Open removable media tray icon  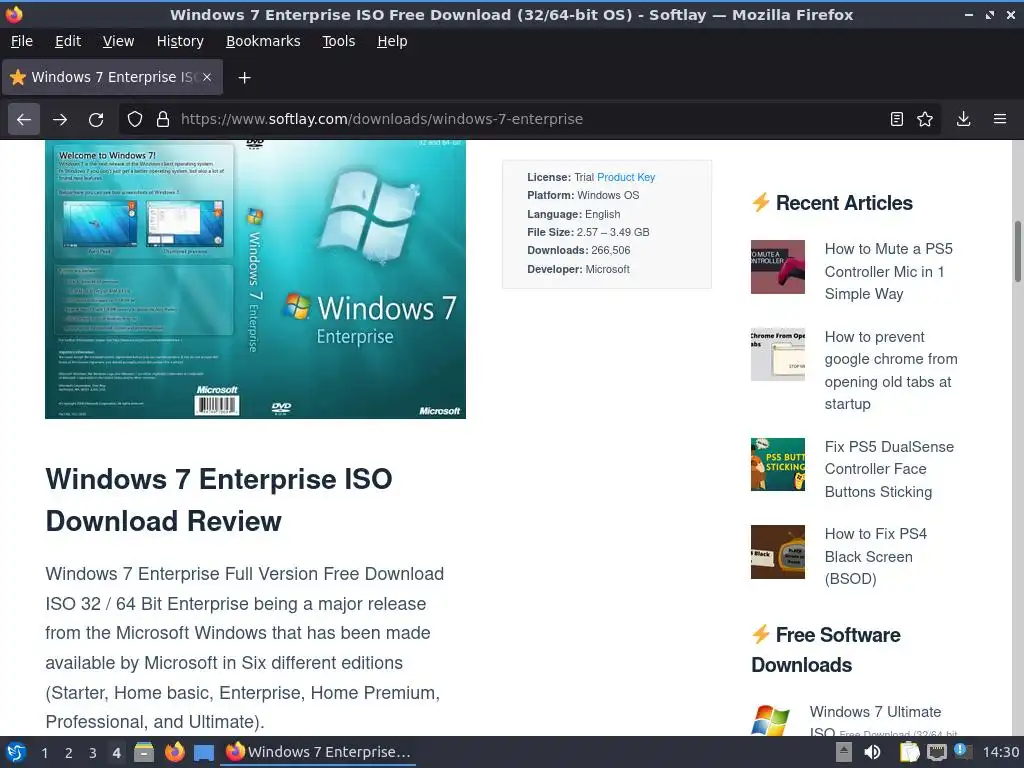844,752
